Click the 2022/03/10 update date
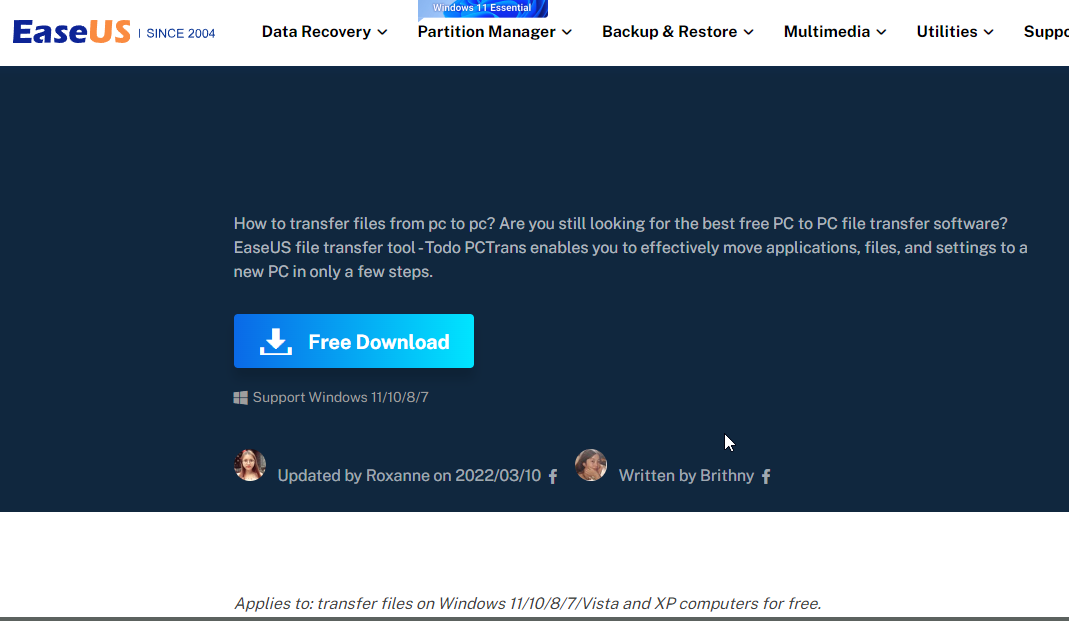Image resolution: width=1069 pixels, height=621 pixels. [498, 476]
